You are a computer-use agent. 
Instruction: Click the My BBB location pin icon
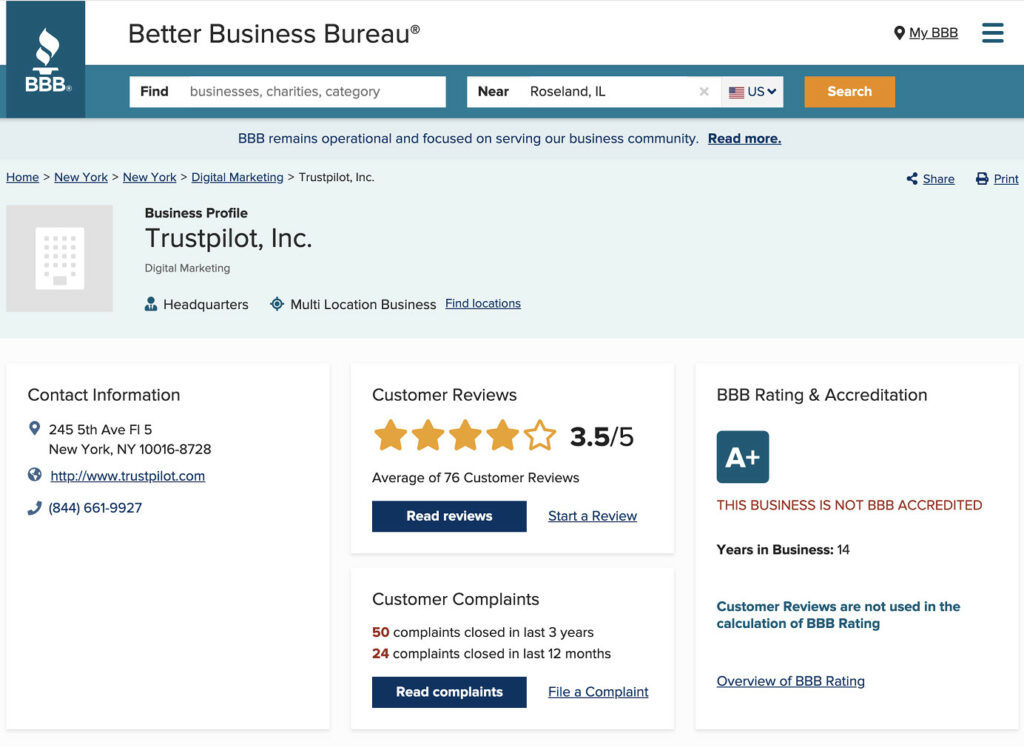899,33
